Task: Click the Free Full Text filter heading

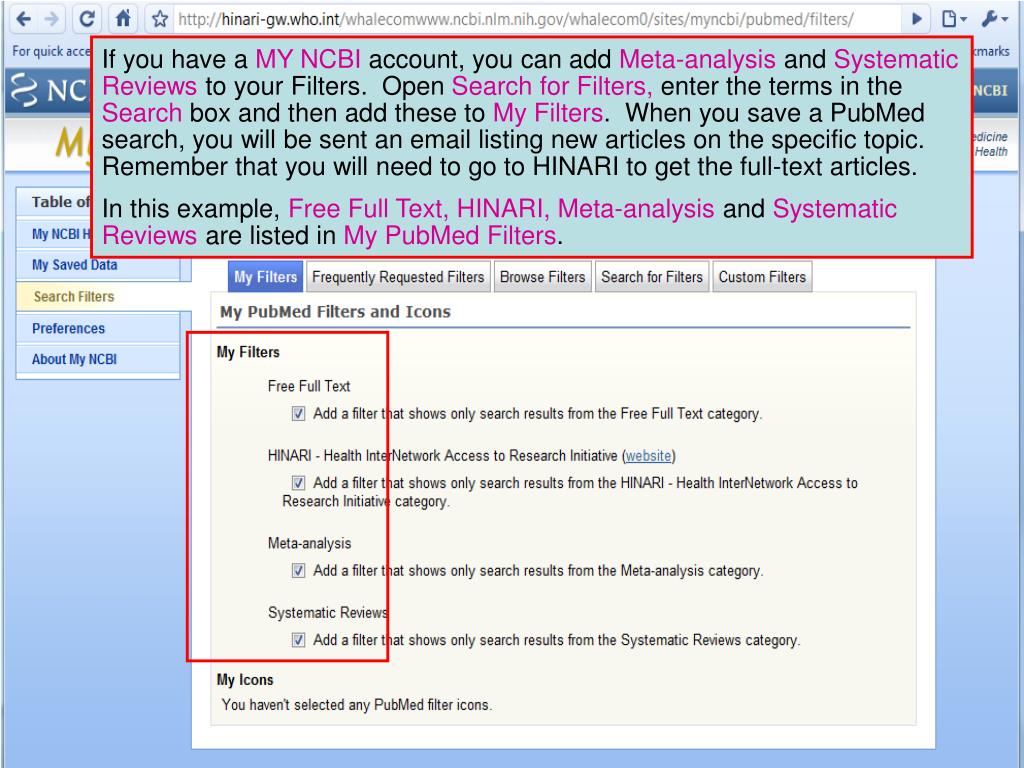Action: 309,386
